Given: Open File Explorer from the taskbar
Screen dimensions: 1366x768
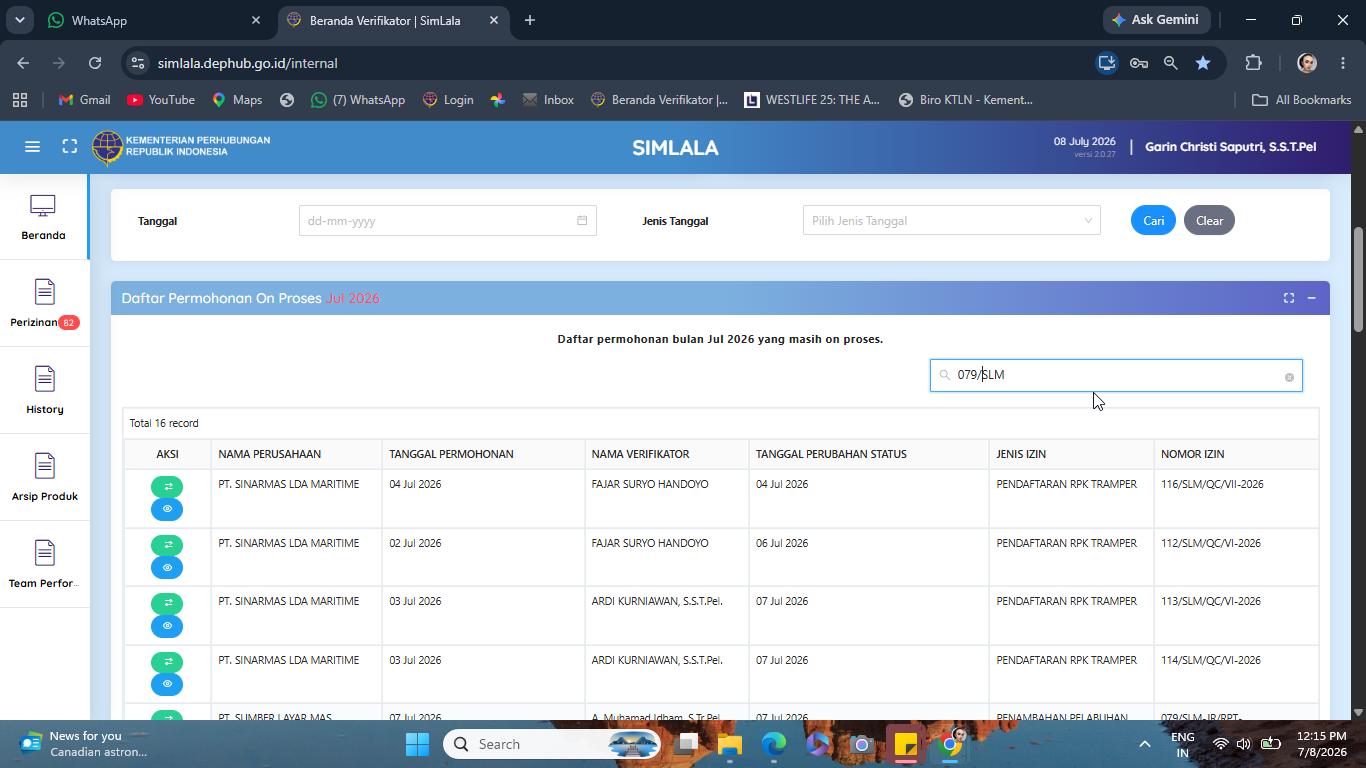Looking at the screenshot, I should coord(730,744).
